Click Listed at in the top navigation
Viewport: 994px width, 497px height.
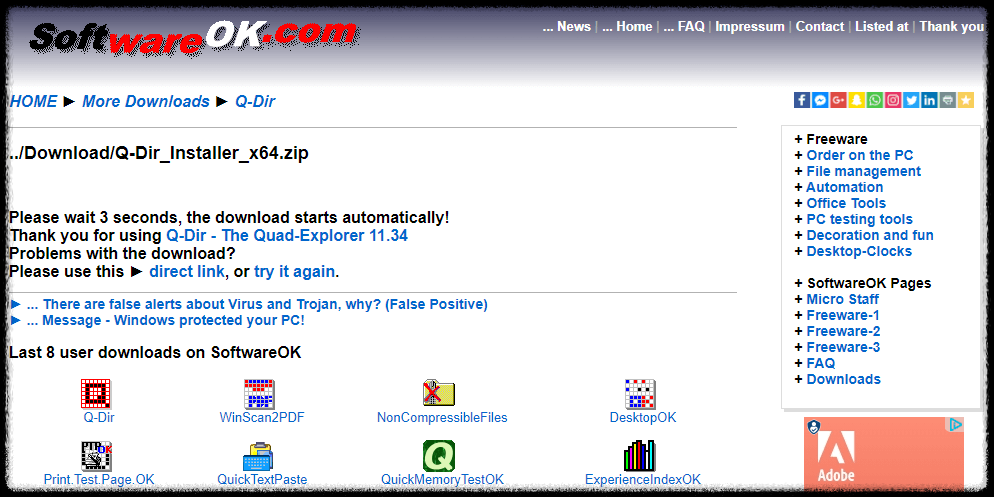[882, 27]
